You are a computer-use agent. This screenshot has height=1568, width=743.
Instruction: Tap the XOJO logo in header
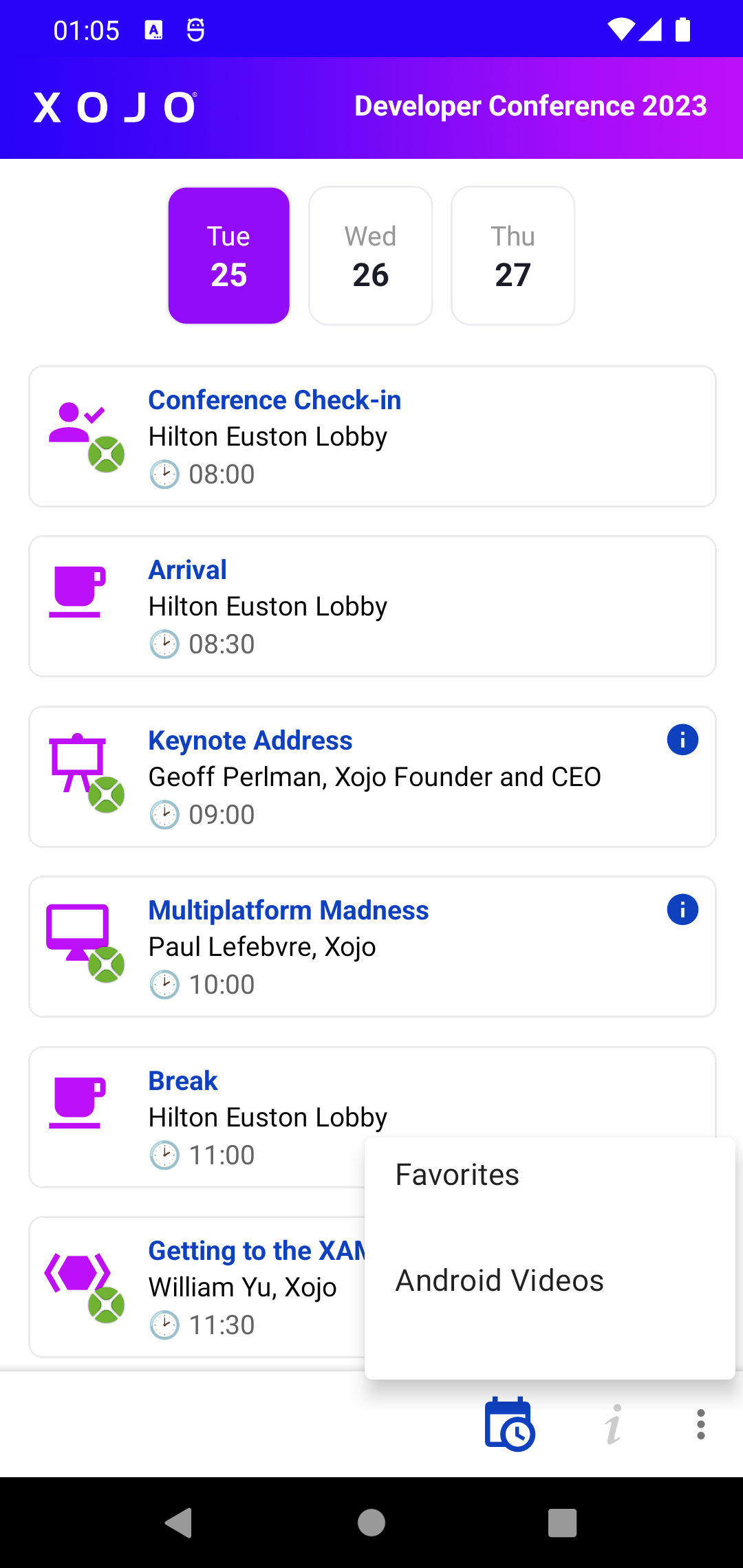116,107
